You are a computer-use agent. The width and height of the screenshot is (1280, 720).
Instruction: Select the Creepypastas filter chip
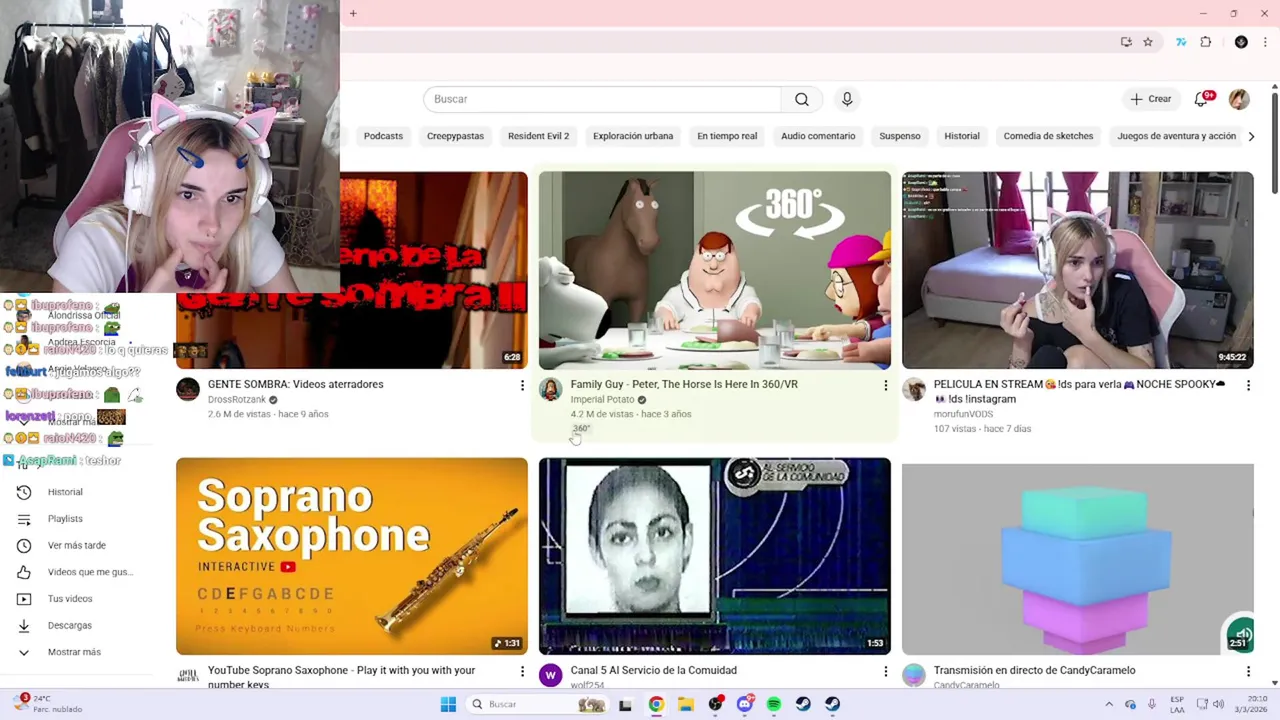pyautogui.click(x=455, y=136)
